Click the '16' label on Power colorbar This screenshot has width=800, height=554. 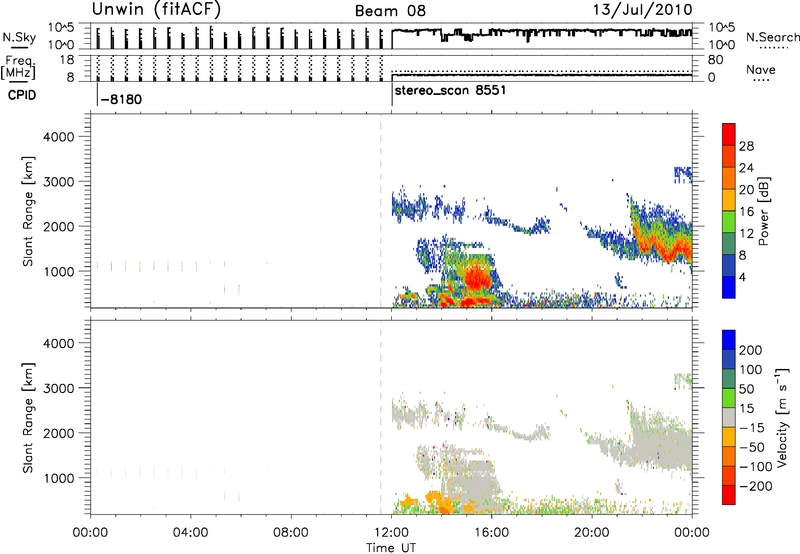coord(746,212)
